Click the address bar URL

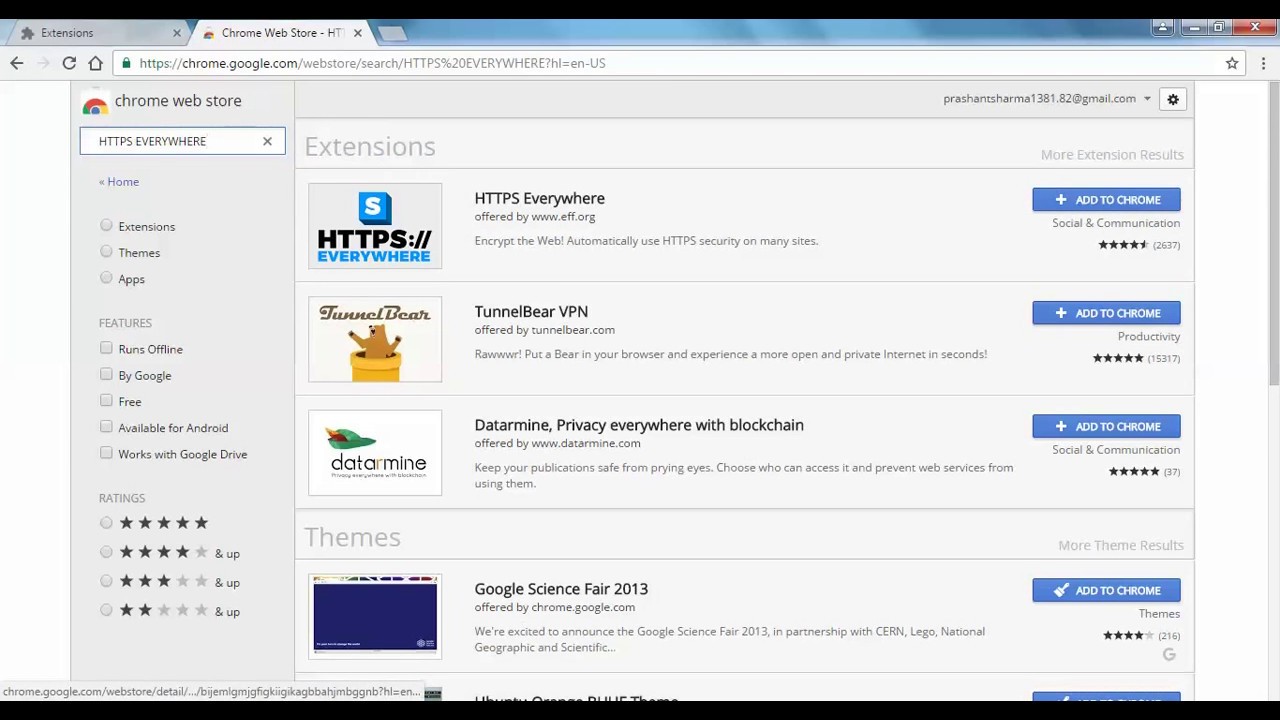coord(372,63)
